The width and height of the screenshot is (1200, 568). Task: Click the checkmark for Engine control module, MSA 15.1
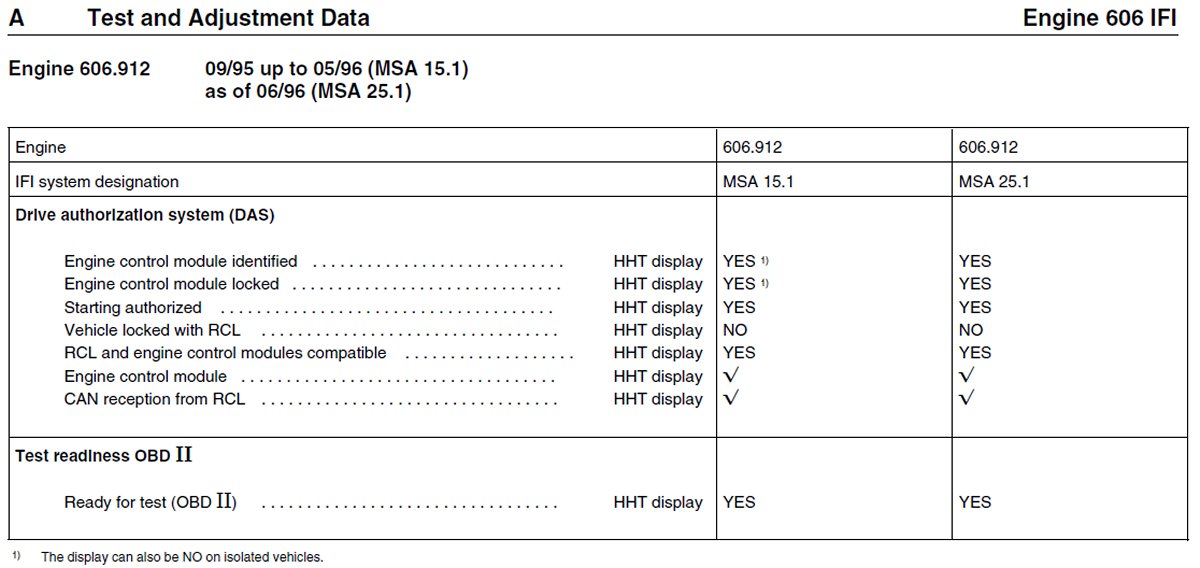(731, 376)
